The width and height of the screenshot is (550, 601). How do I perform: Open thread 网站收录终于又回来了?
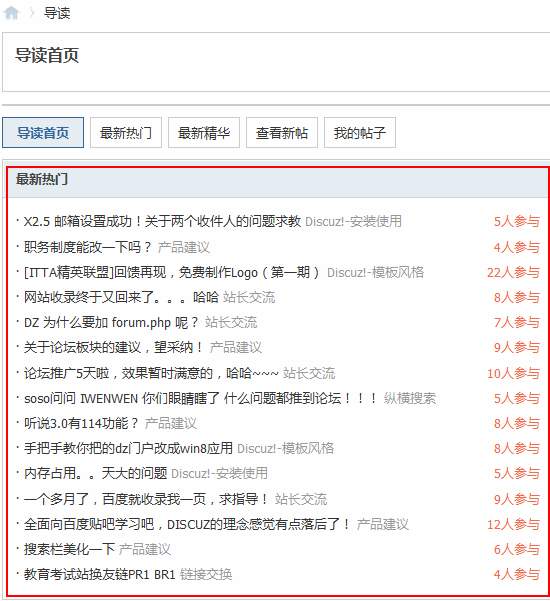pos(121,297)
